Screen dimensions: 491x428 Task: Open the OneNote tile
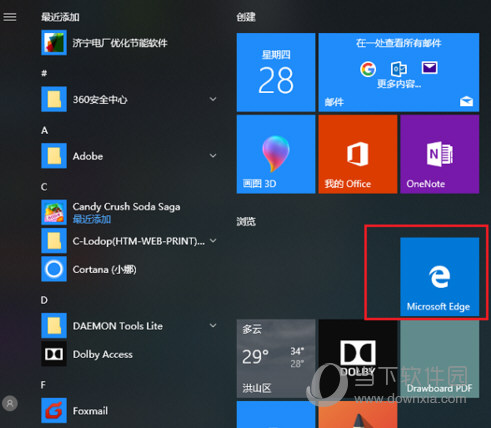pyautogui.click(x=440, y=154)
